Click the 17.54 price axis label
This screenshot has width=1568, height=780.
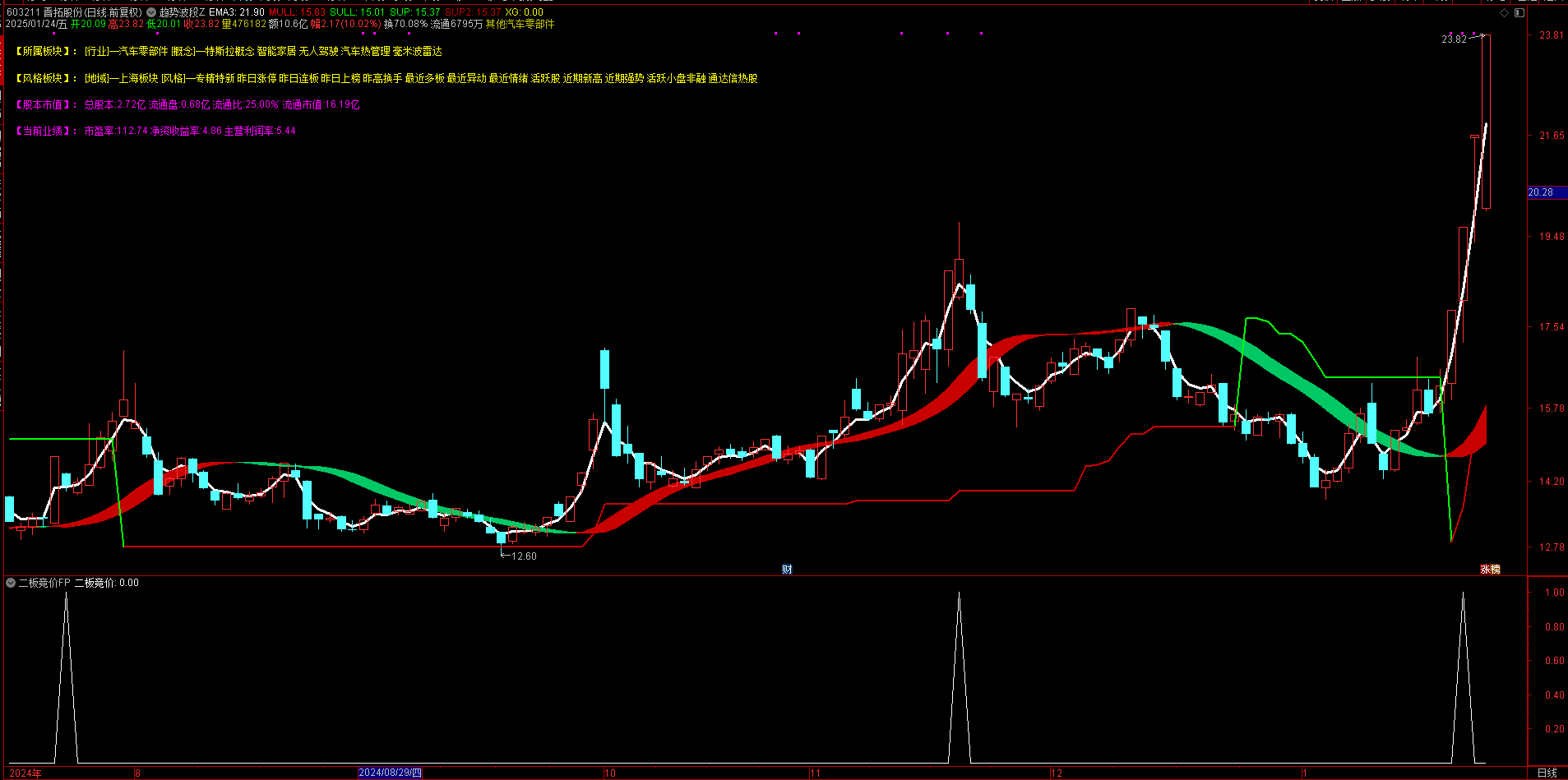1552,327
